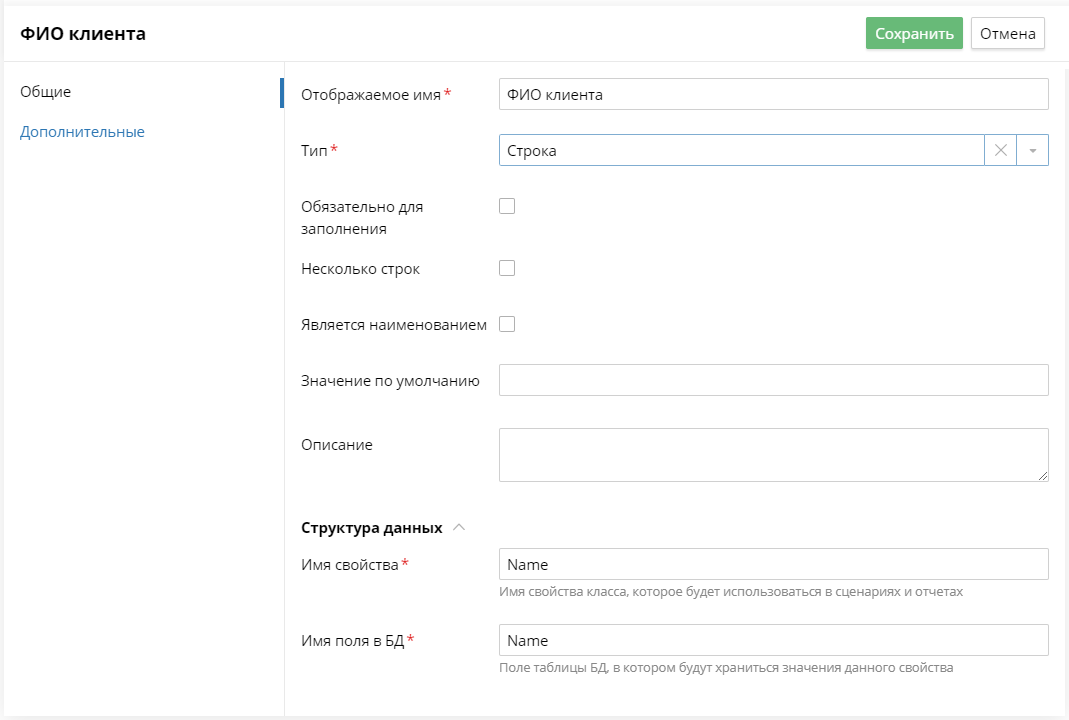The height and width of the screenshot is (720, 1069).
Task: Check the Является наименованием box
Action: (x=507, y=324)
